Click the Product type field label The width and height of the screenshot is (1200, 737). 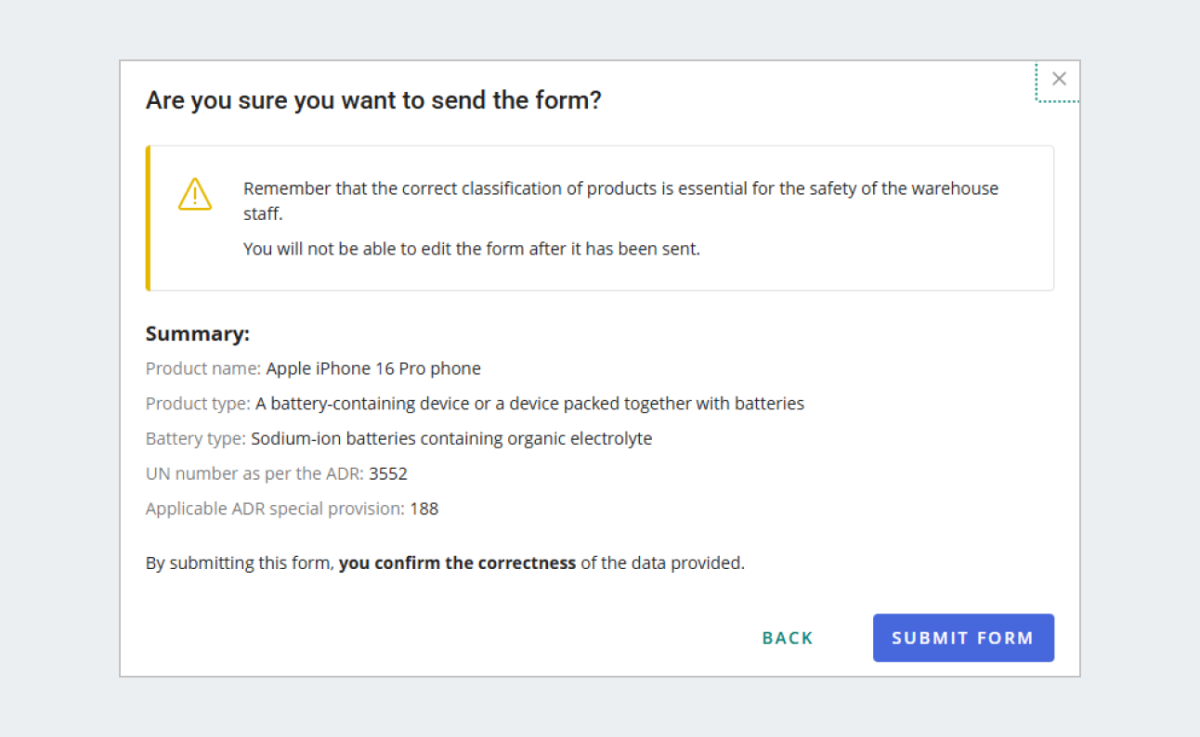pyautogui.click(x=197, y=403)
